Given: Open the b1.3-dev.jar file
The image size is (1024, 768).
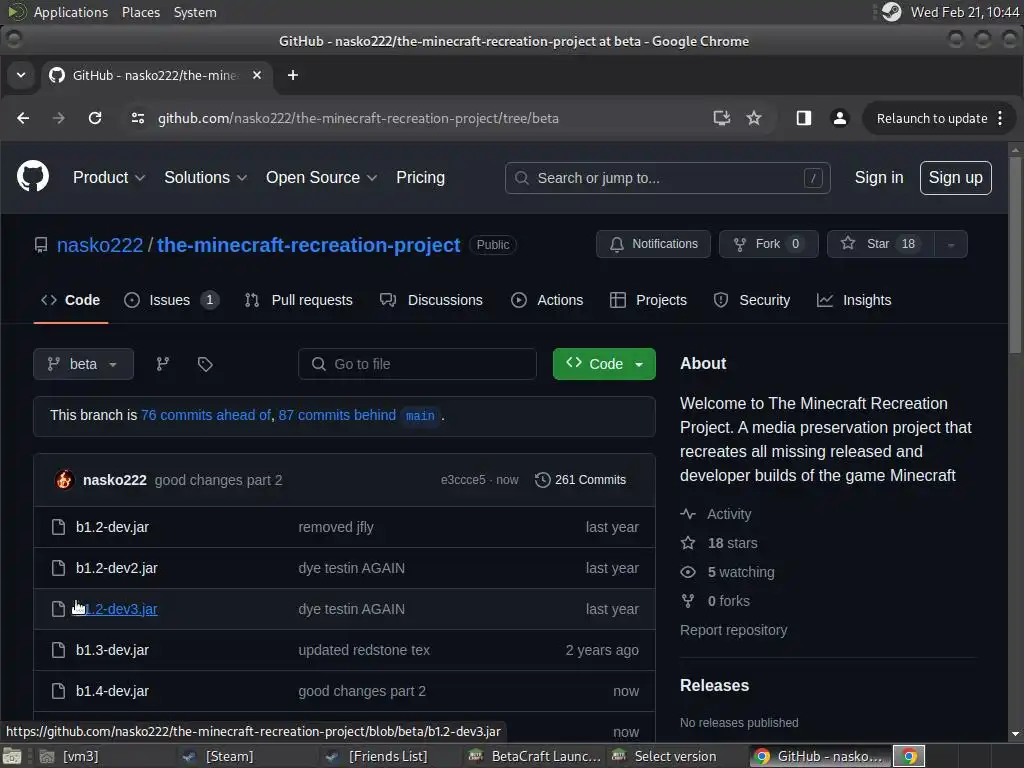Looking at the screenshot, I should 112,650.
